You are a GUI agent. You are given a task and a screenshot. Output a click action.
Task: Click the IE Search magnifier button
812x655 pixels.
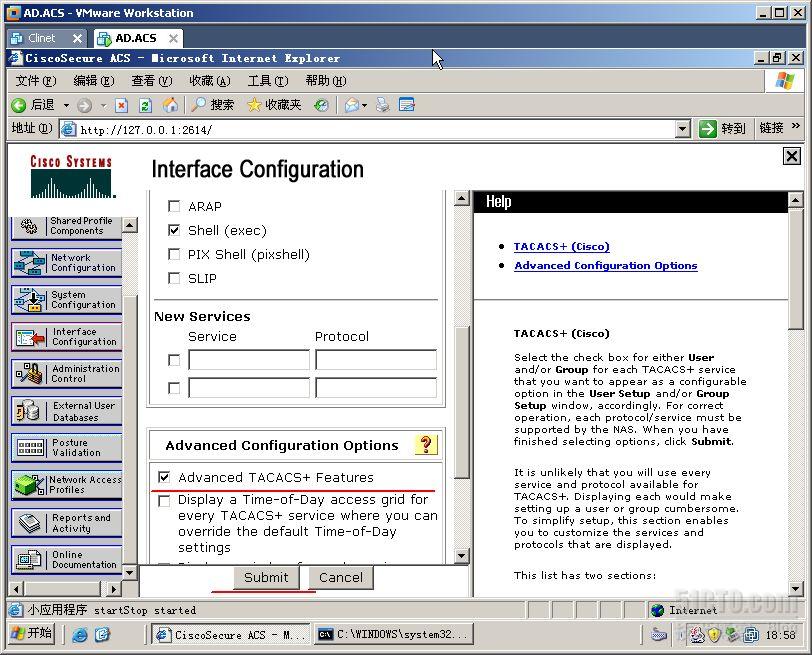coord(212,105)
